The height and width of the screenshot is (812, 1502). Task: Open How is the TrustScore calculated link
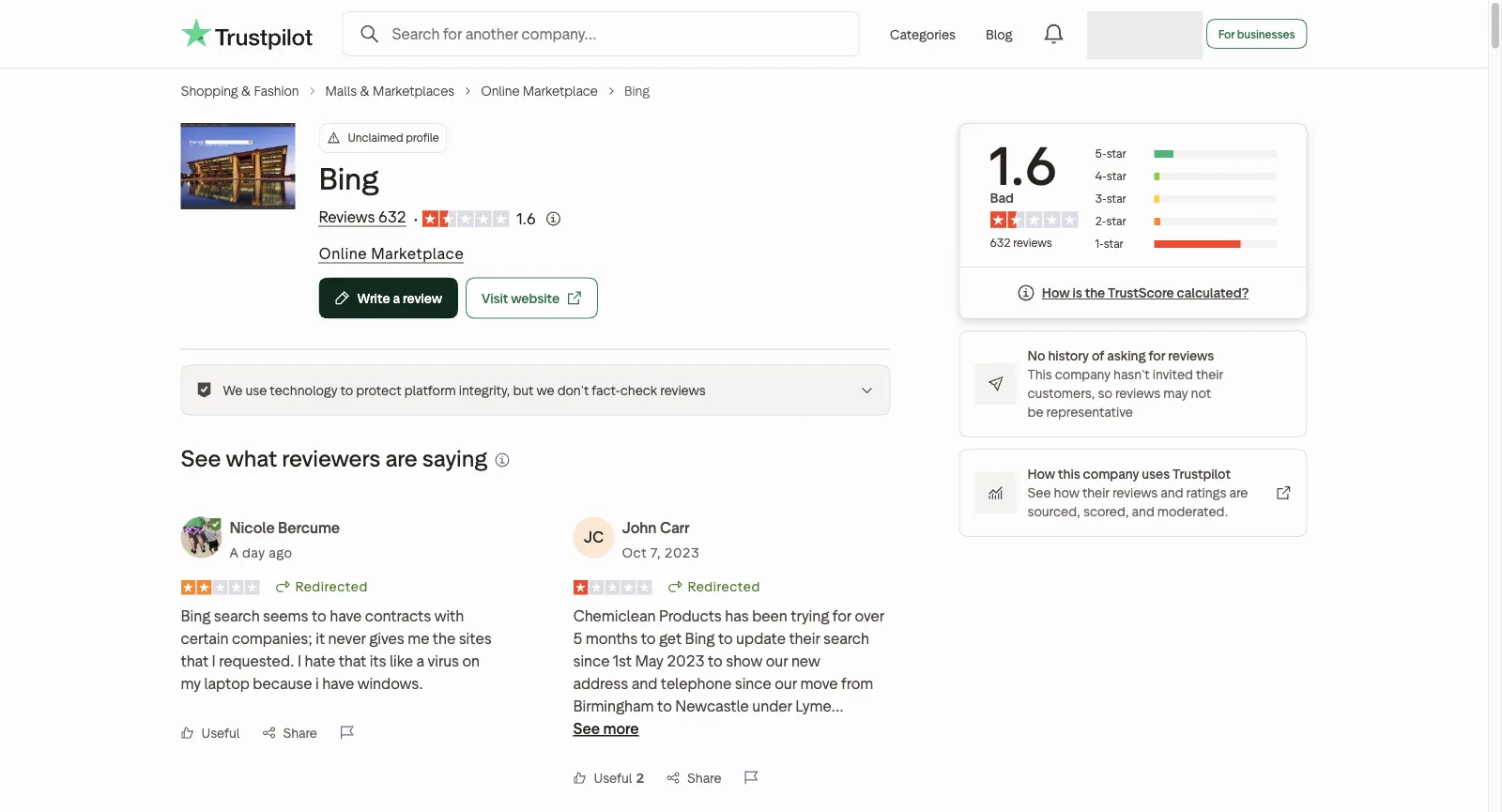point(1145,293)
